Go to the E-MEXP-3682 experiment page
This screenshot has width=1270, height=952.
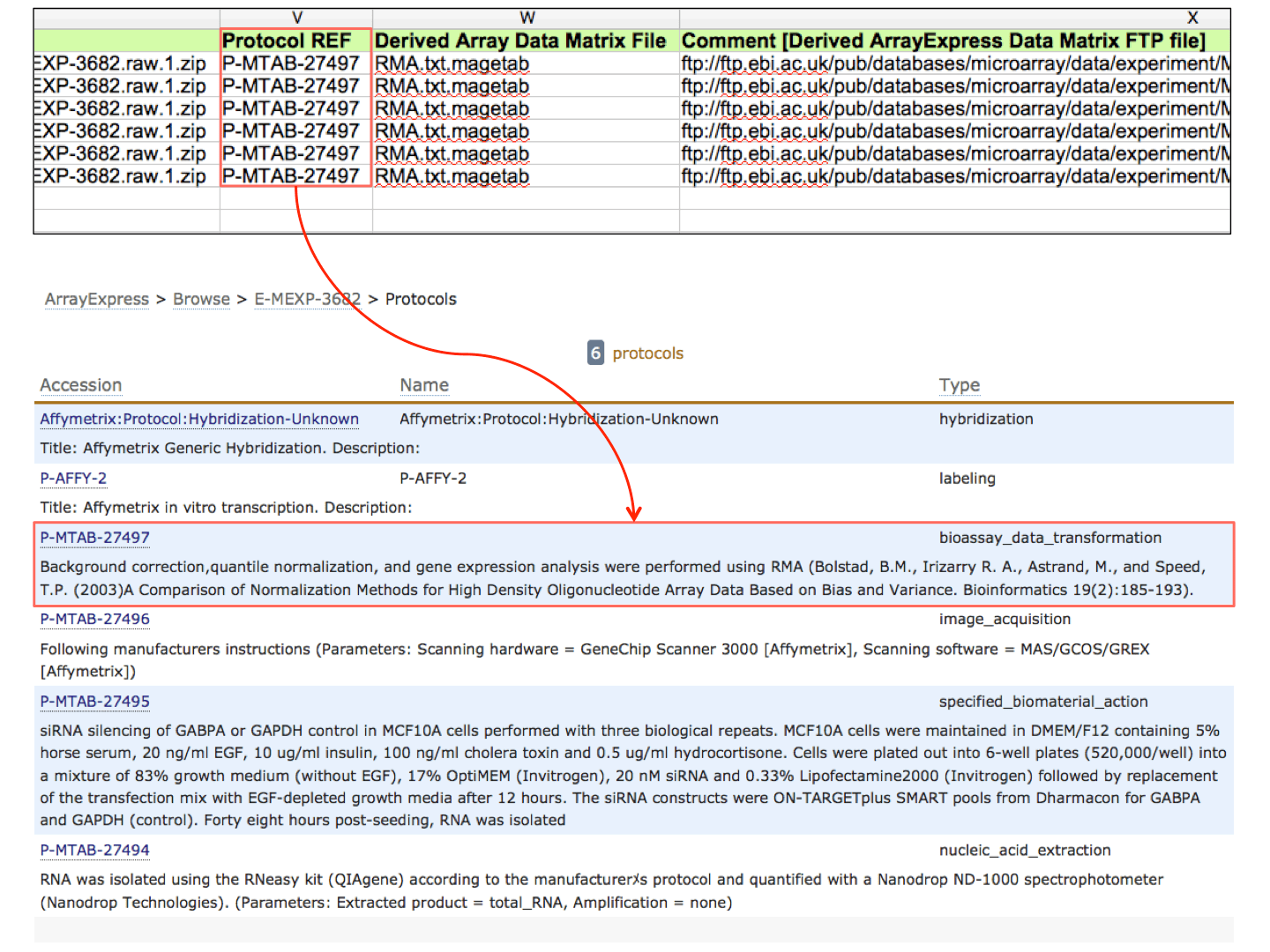(307, 299)
